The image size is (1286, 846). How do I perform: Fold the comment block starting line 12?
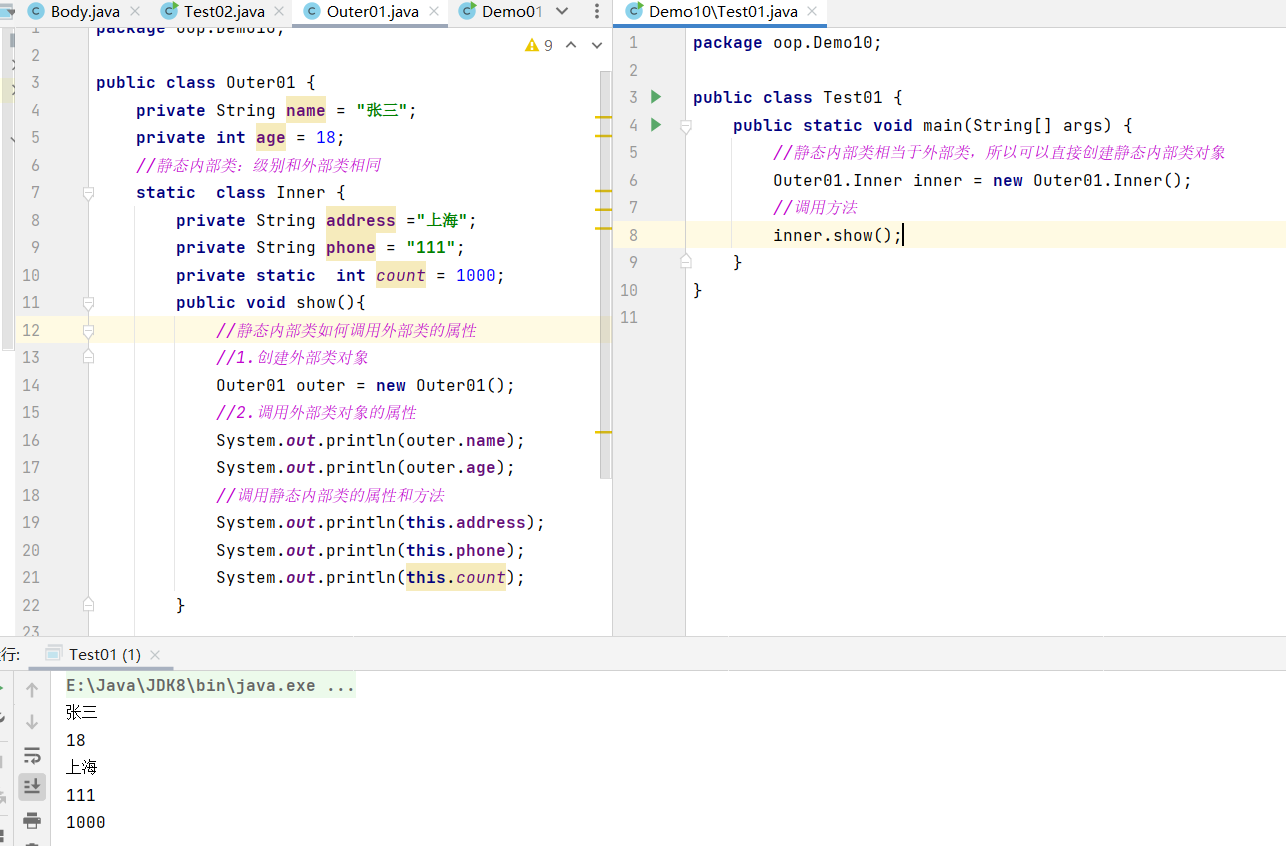point(88,330)
